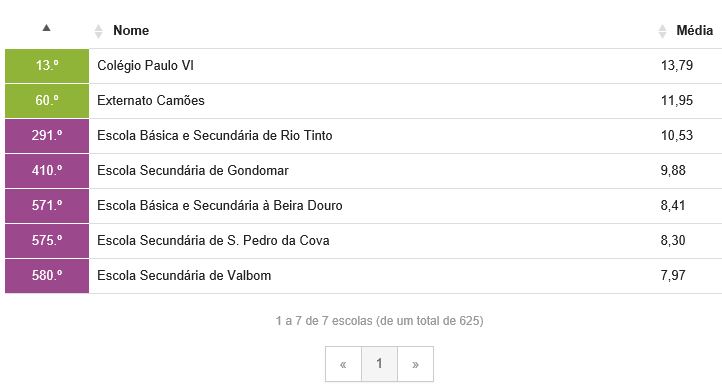Sort table by Nome column arrows
The width and height of the screenshot is (722, 384).
pos(98,31)
